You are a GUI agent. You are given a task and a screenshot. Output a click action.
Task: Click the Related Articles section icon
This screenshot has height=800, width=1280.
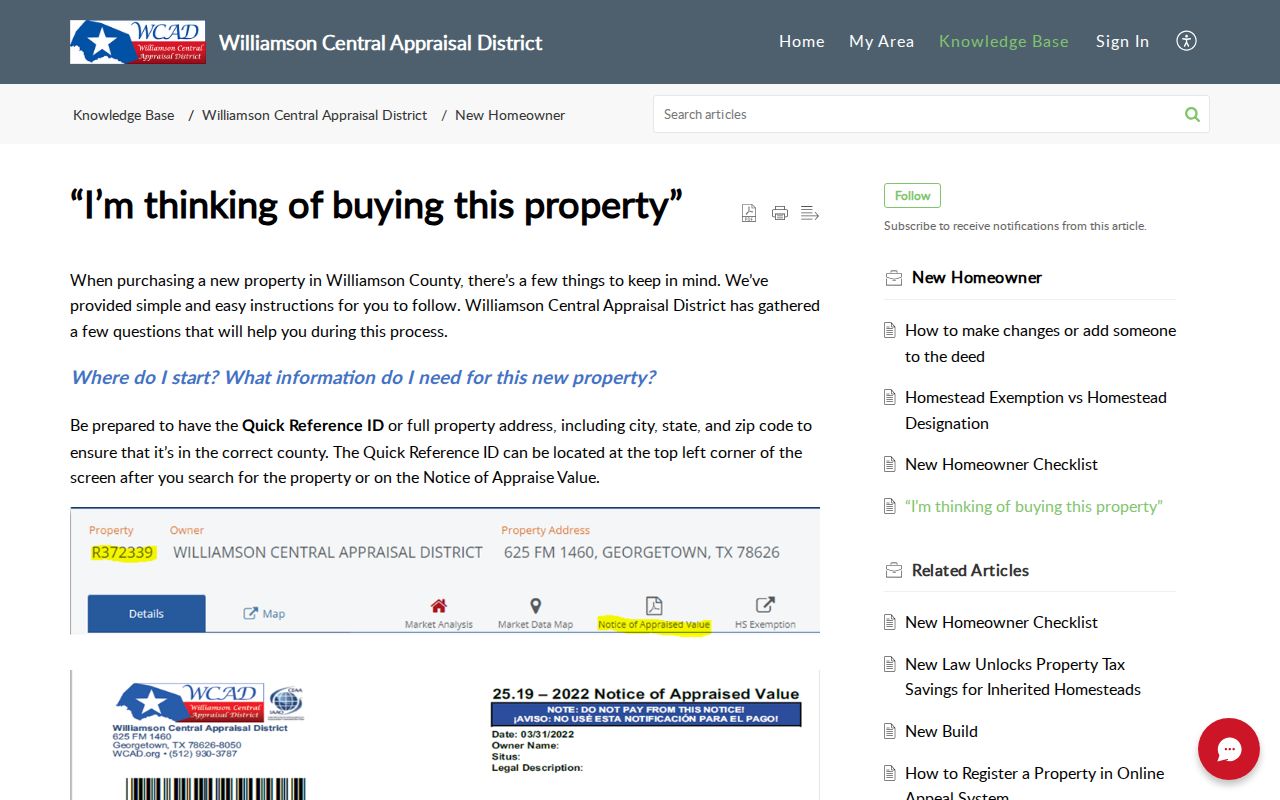[x=894, y=571]
